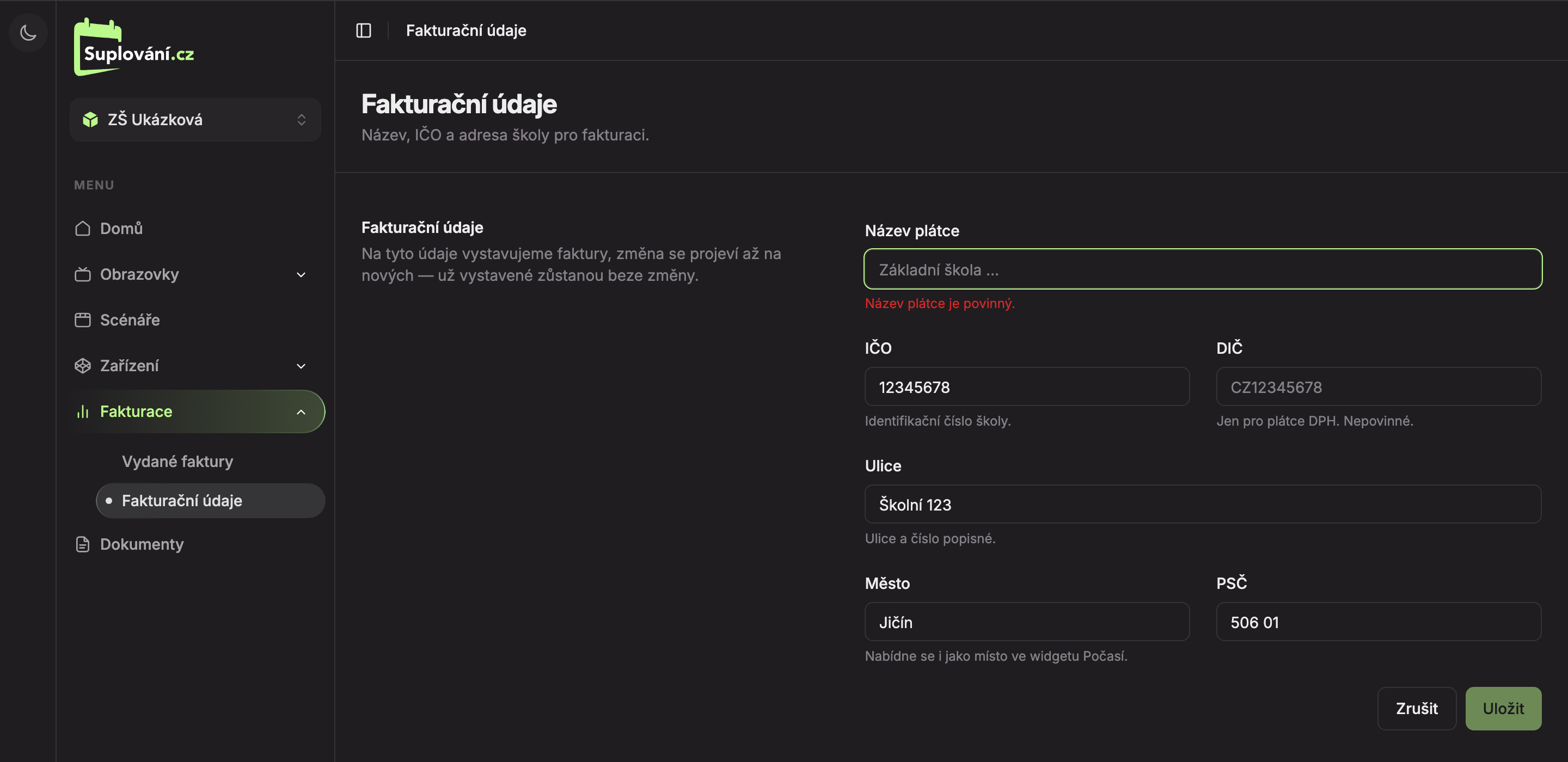Click the Uložit save button

1503,709
